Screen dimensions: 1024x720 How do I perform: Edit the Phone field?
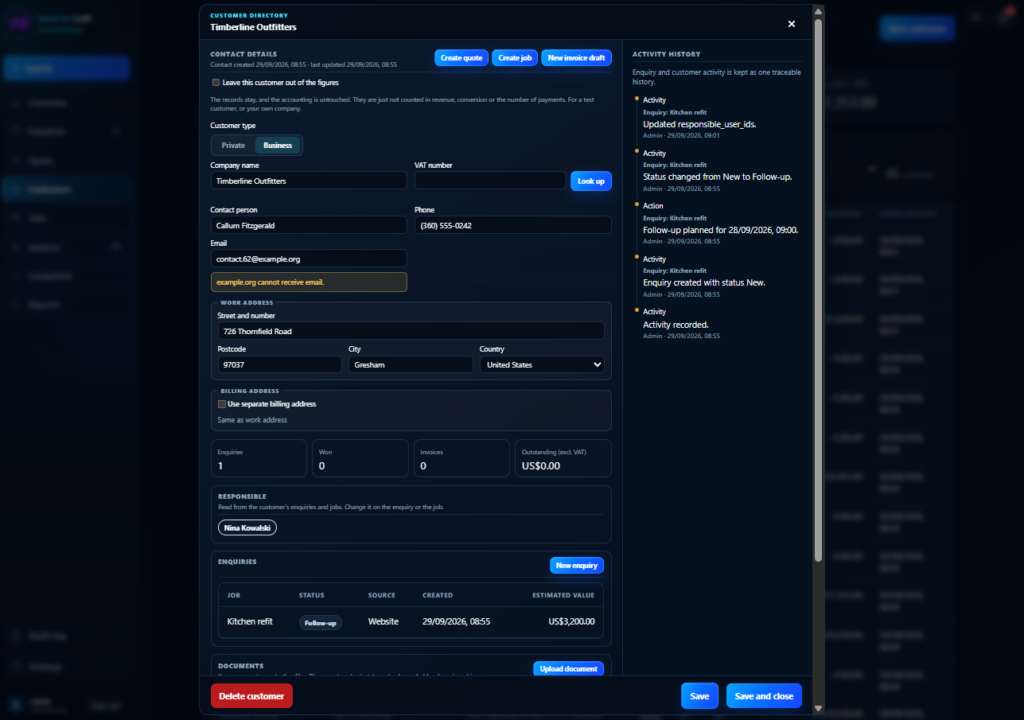coord(513,225)
